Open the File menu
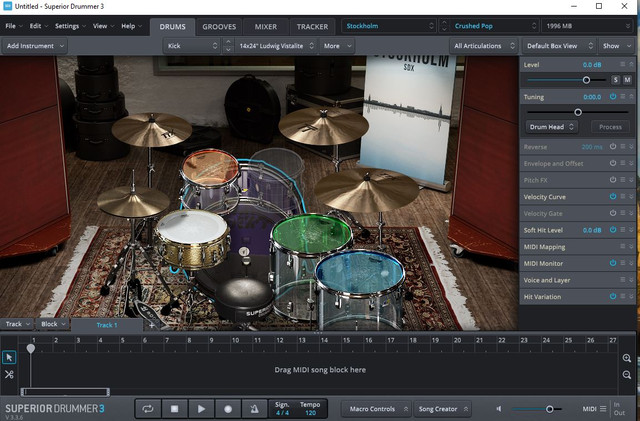The image size is (640, 421). point(13,26)
